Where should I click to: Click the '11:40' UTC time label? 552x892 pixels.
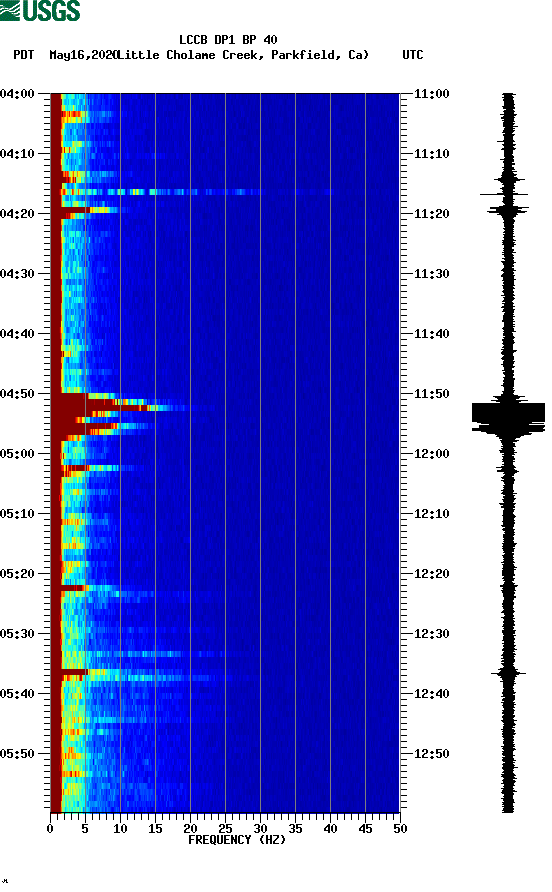431,334
